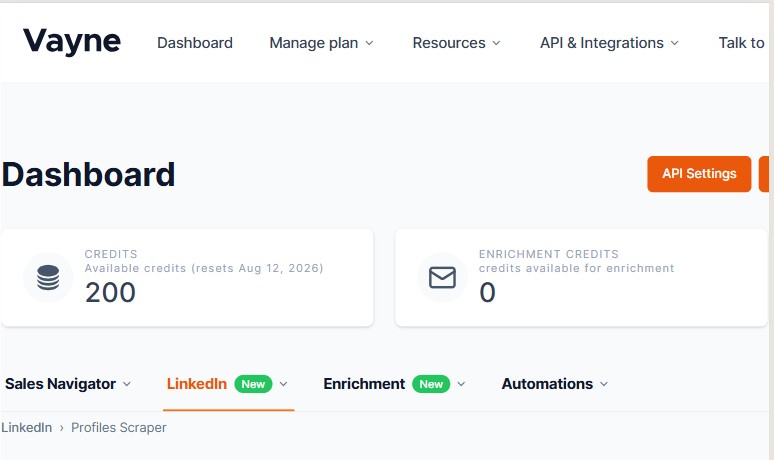774x460 pixels.
Task: Click the enrichment envelope icon
Action: point(442,277)
